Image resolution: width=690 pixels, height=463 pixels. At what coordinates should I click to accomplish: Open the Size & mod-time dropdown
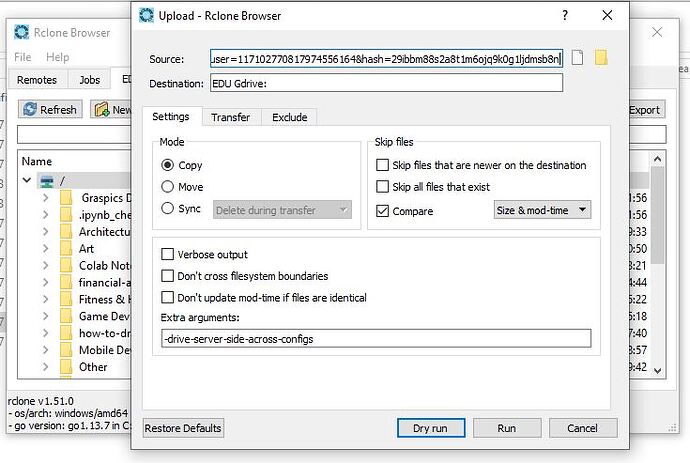coord(542,210)
